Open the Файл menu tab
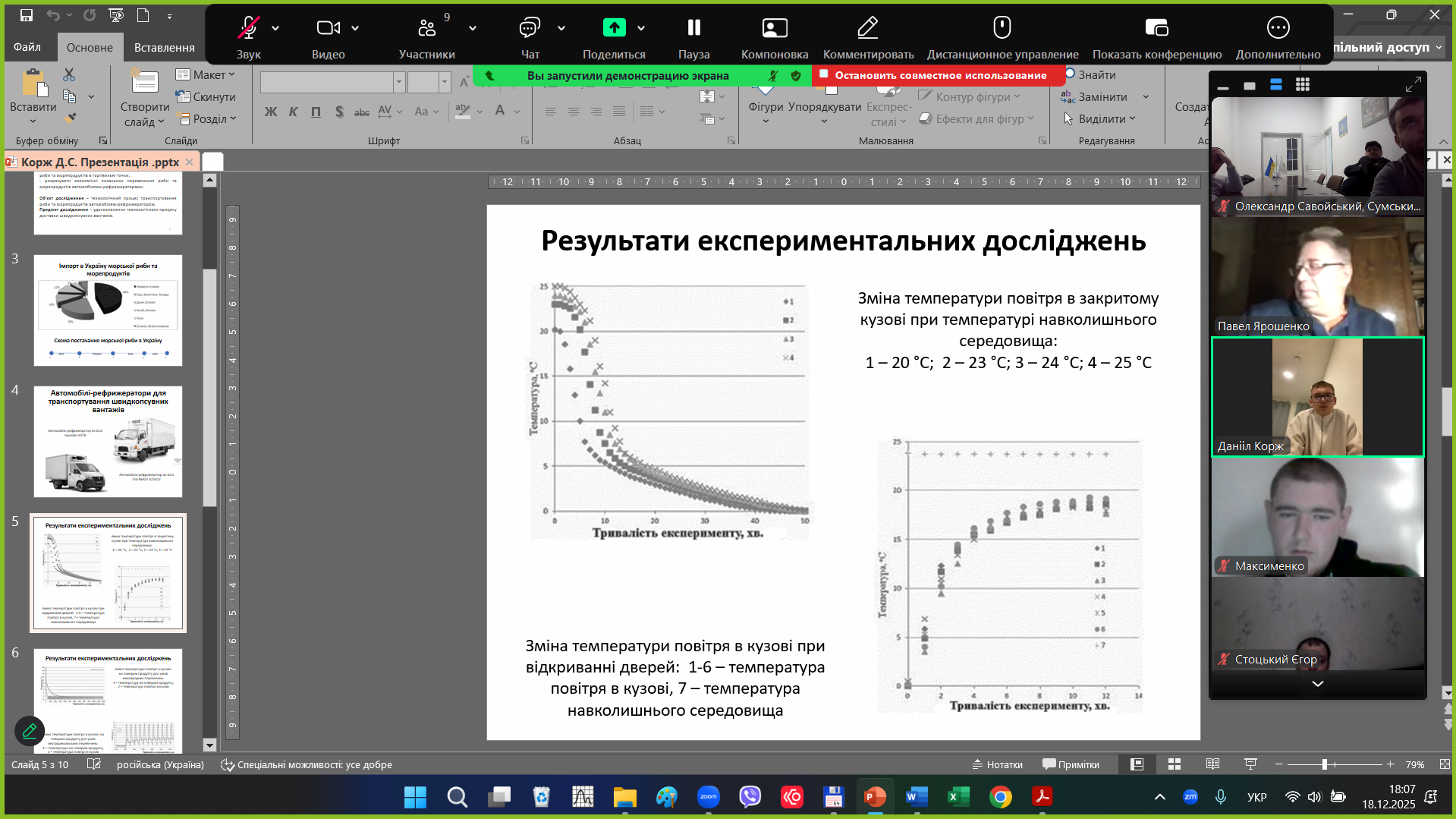The width and height of the screenshot is (1456, 819). point(27,47)
